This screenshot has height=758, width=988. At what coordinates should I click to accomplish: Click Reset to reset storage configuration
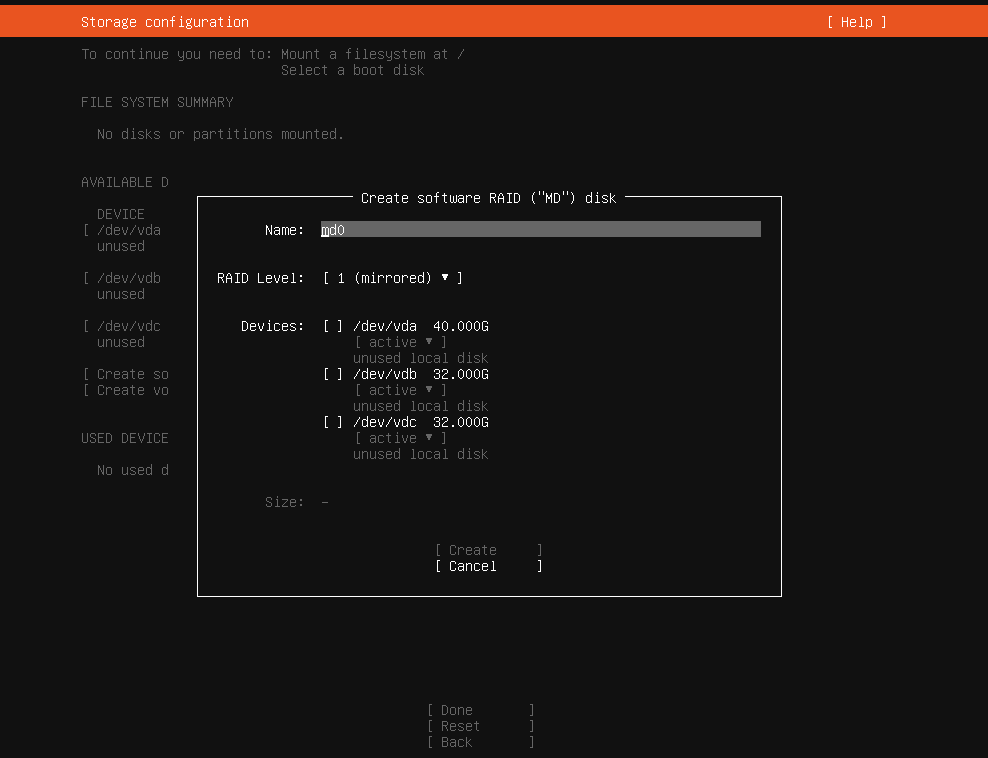480,726
